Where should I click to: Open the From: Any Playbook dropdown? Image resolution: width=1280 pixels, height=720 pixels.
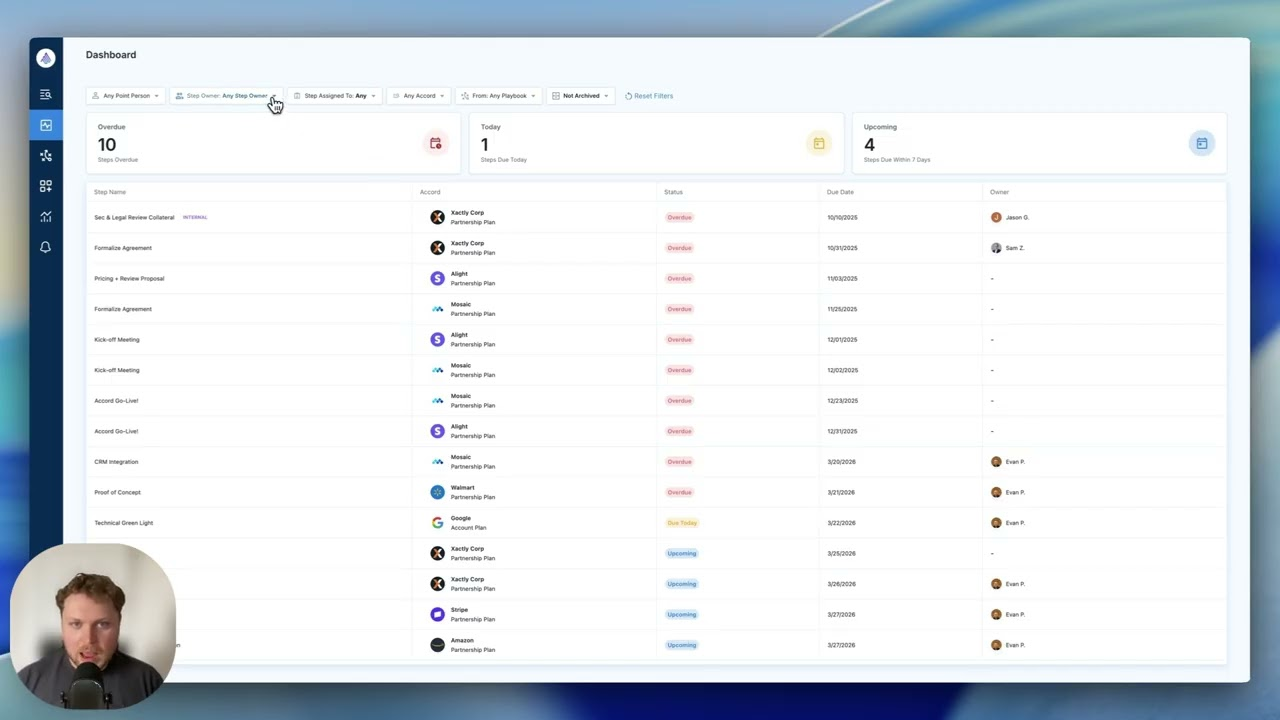point(498,96)
